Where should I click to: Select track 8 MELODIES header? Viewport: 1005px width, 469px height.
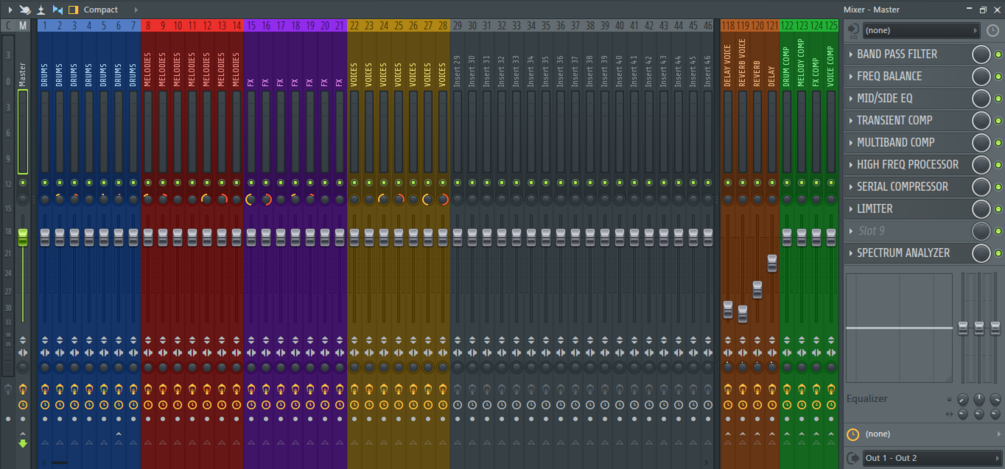148,26
